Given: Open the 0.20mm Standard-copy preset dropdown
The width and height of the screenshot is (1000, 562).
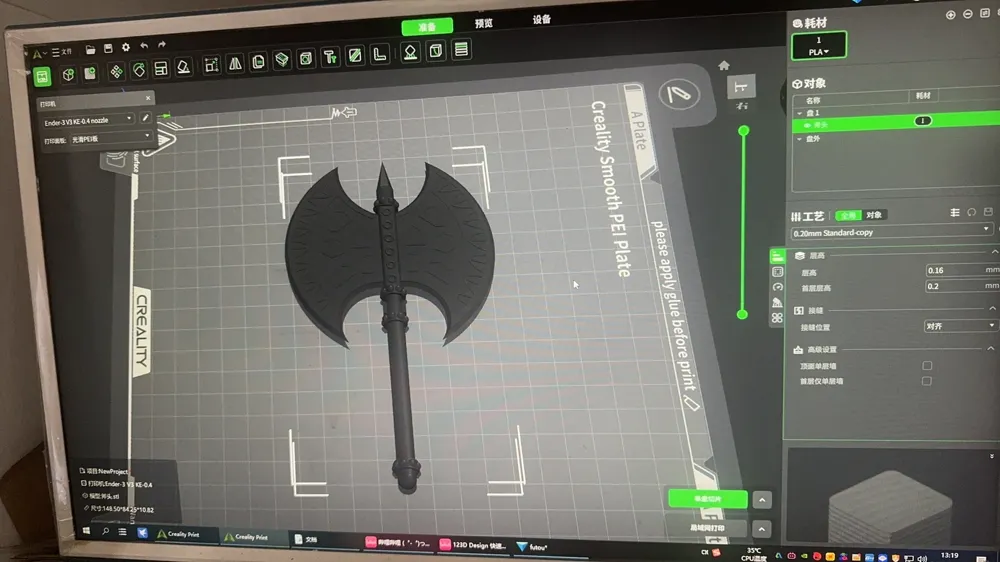Looking at the screenshot, I should [x=892, y=232].
